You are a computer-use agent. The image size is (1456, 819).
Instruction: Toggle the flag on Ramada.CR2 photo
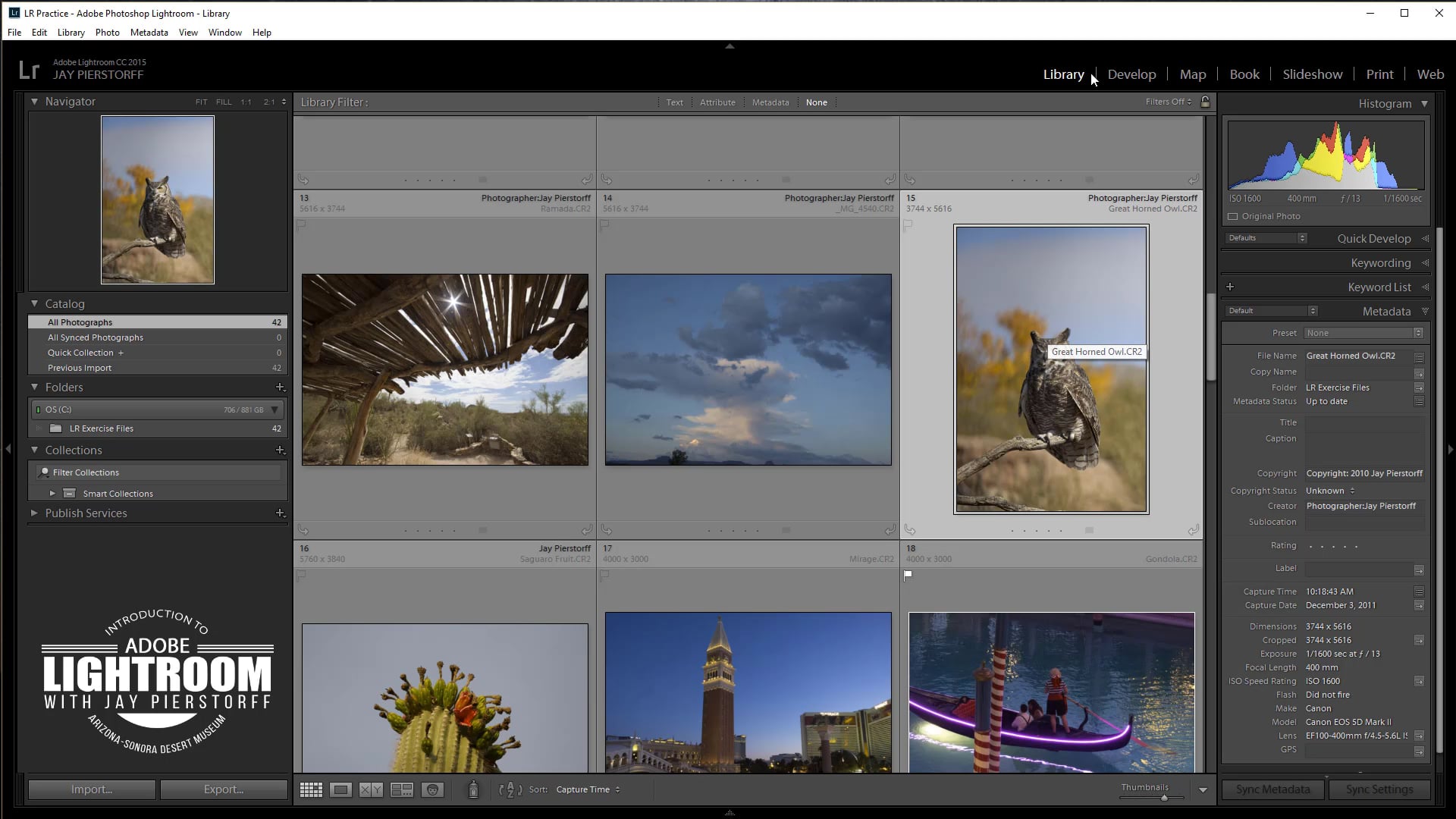click(301, 225)
